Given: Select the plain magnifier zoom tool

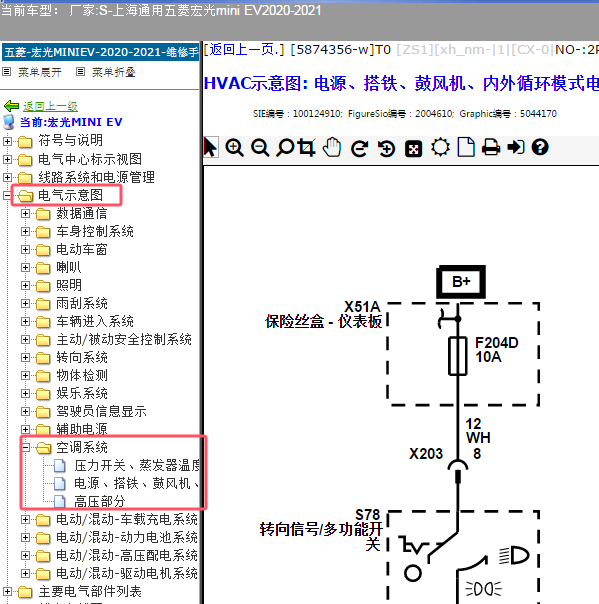Looking at the screenshot, I should click(285, 148).
